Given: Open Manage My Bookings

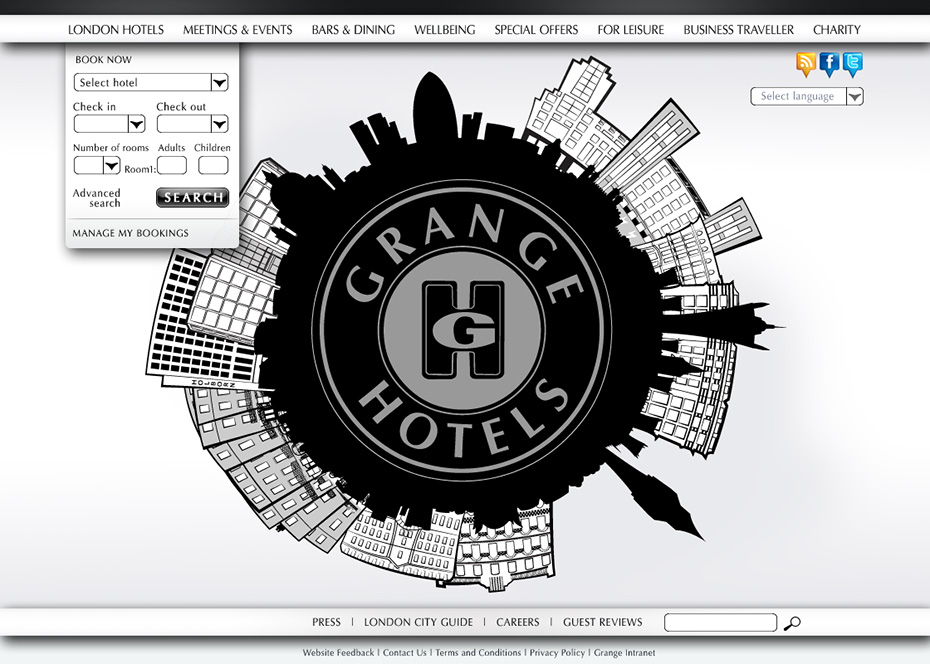Looking at the screenshot, I should click(130, 233).
